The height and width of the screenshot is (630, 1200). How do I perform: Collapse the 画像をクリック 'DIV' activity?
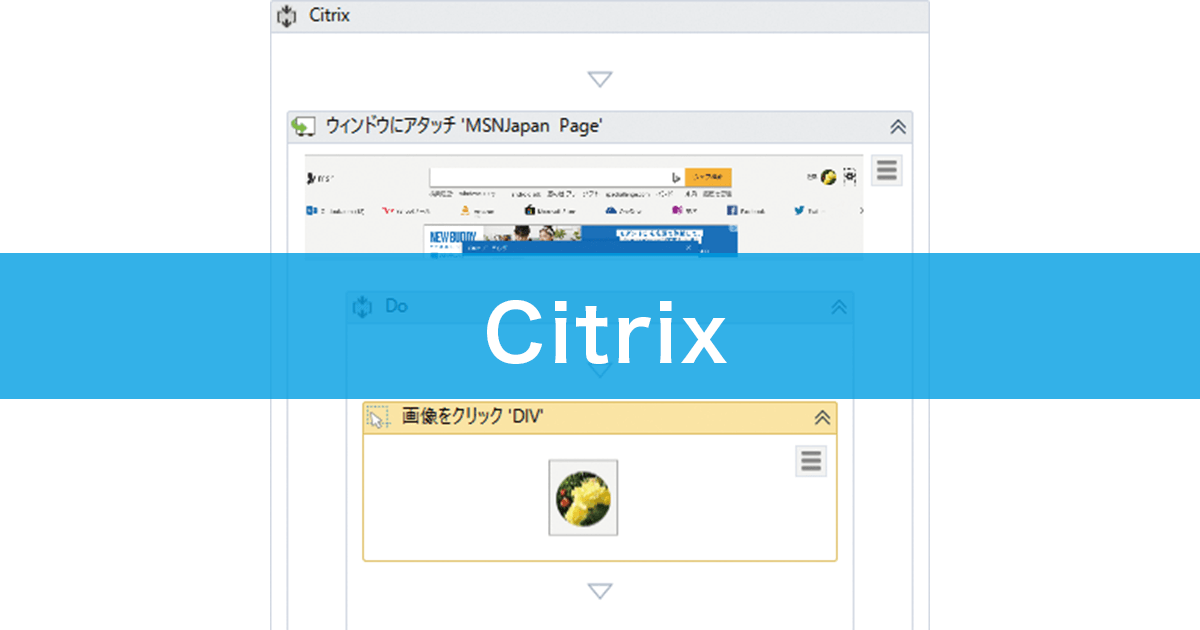[822, 418]
